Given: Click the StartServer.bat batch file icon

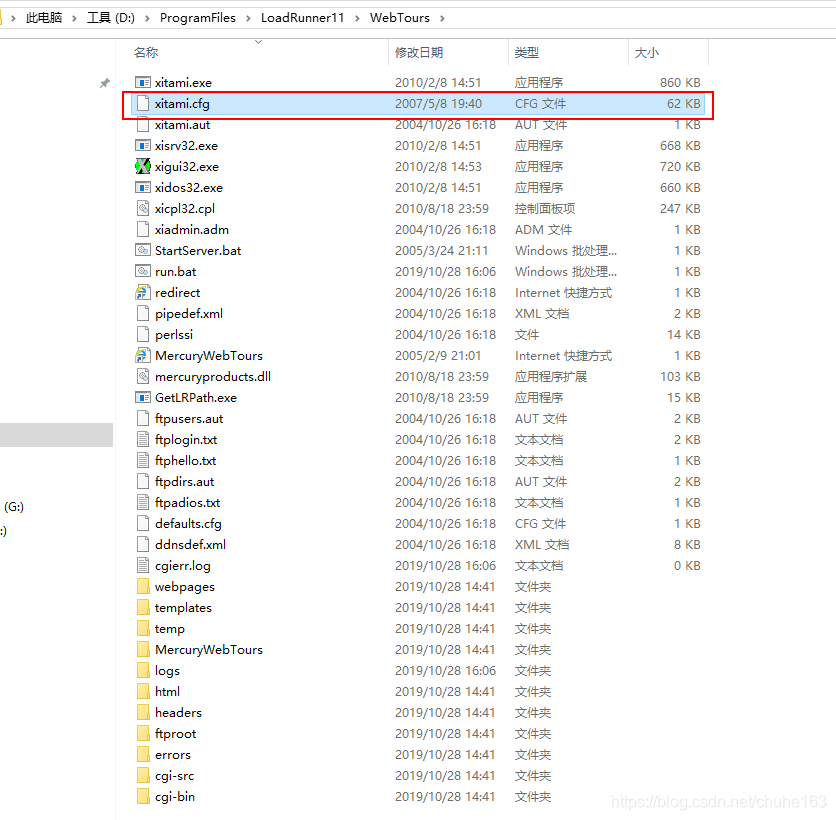Looking at the screenshot, I should [142, 251].
